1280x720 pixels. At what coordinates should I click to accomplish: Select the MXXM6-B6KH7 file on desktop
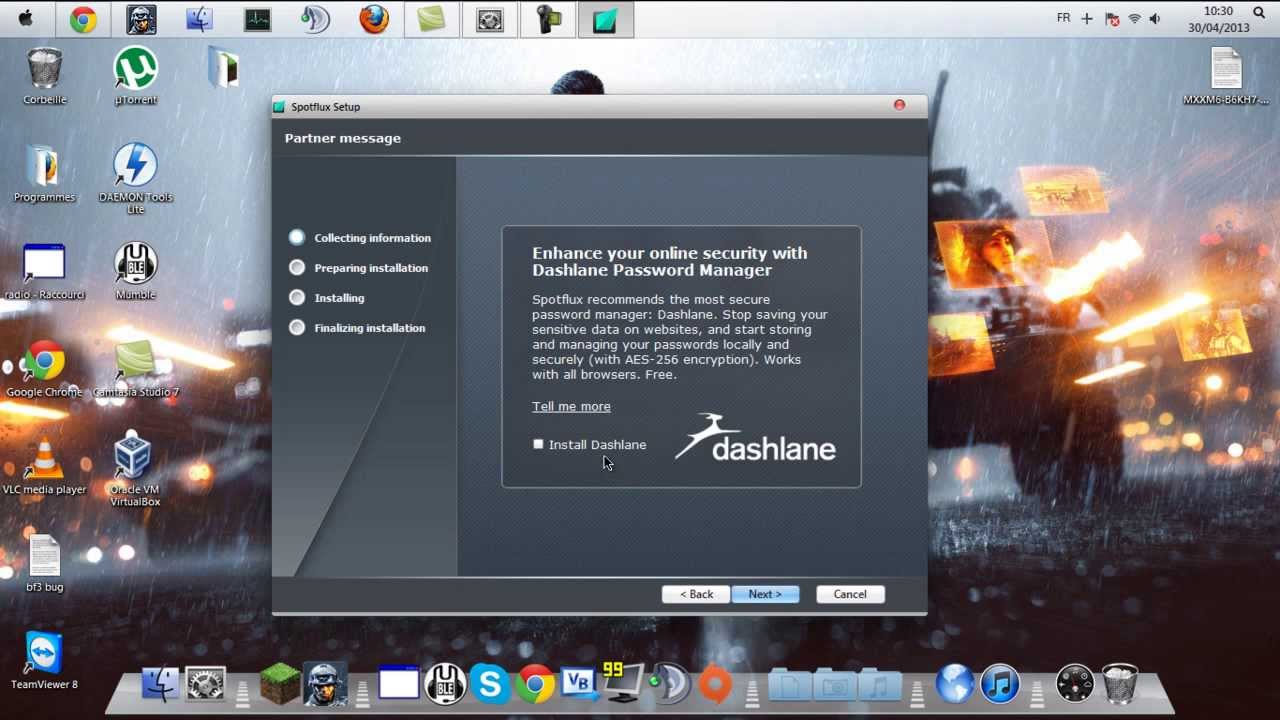point(1226,76)
